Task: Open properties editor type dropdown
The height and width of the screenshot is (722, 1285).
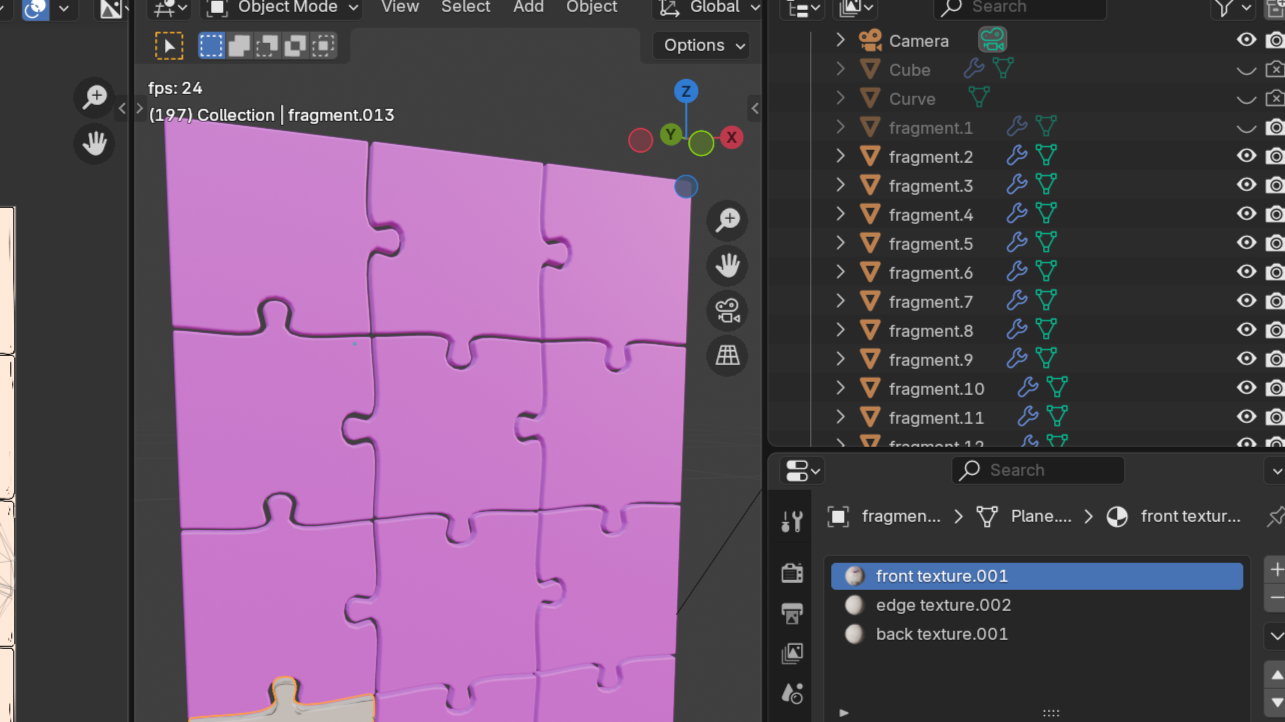Action: (801, 470)
